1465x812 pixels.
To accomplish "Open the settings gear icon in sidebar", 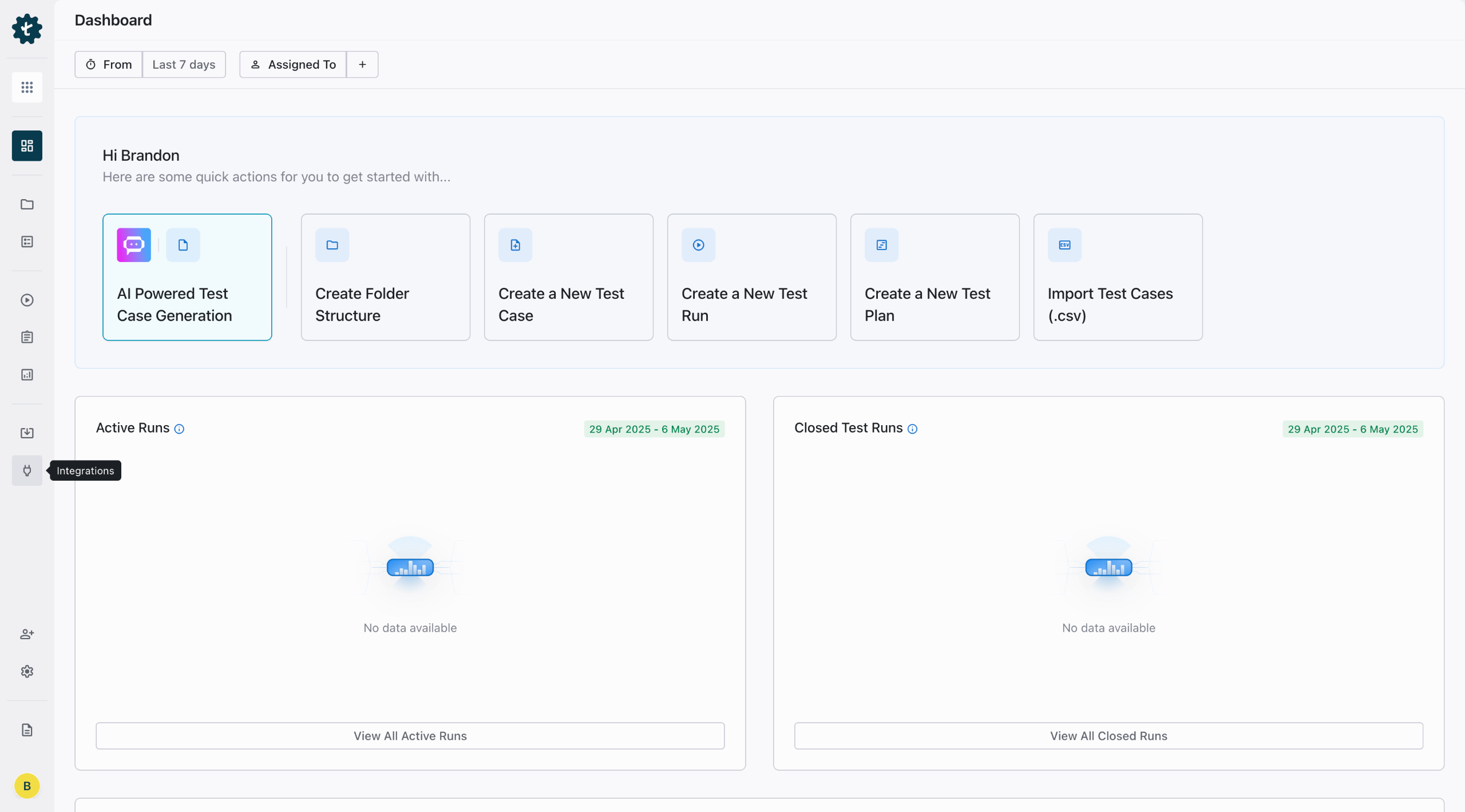I will click(x=27, y=671).
